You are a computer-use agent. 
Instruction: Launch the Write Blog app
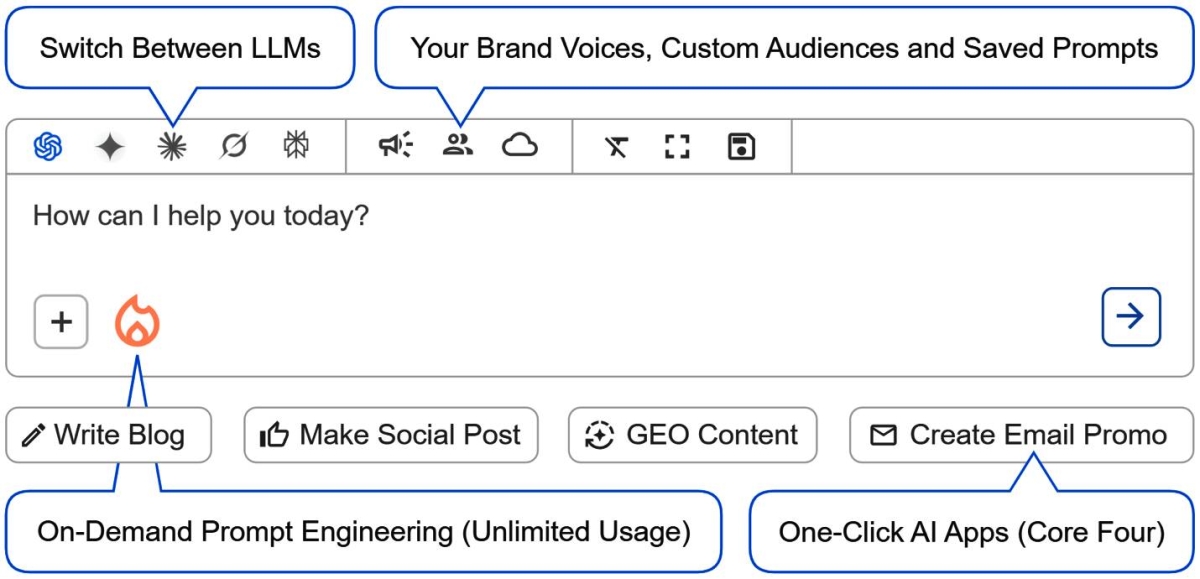(x=109, y=435)
